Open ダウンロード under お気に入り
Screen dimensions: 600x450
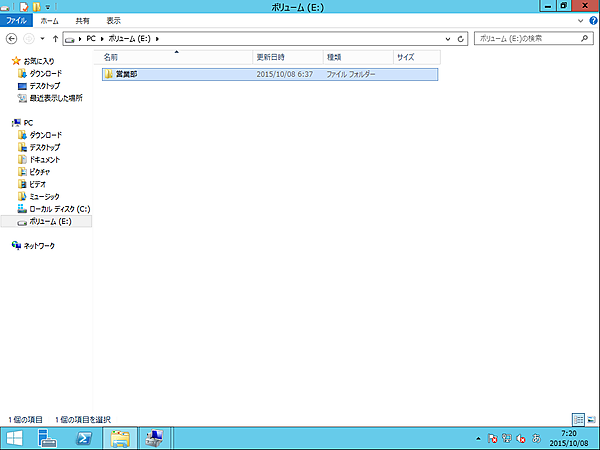(40, 73)
